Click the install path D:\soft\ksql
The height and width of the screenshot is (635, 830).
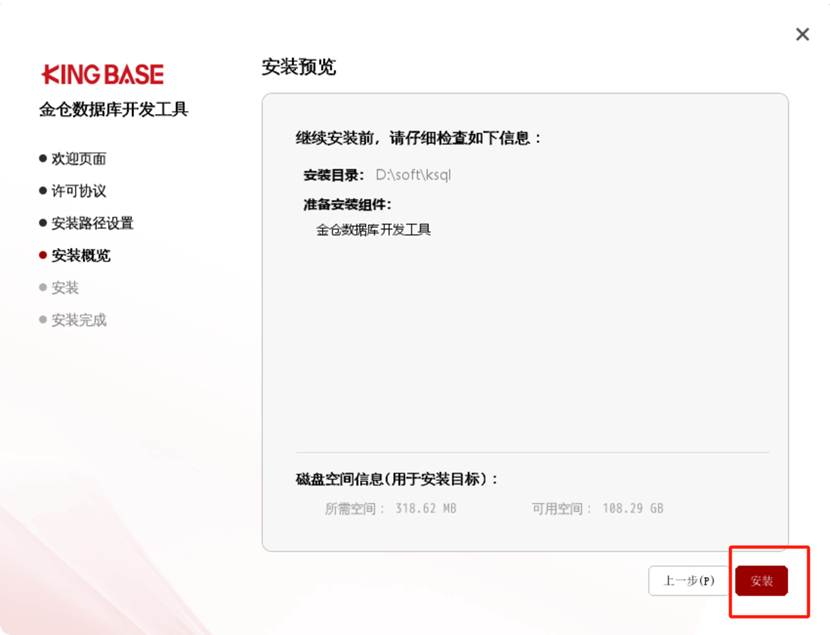414,175
